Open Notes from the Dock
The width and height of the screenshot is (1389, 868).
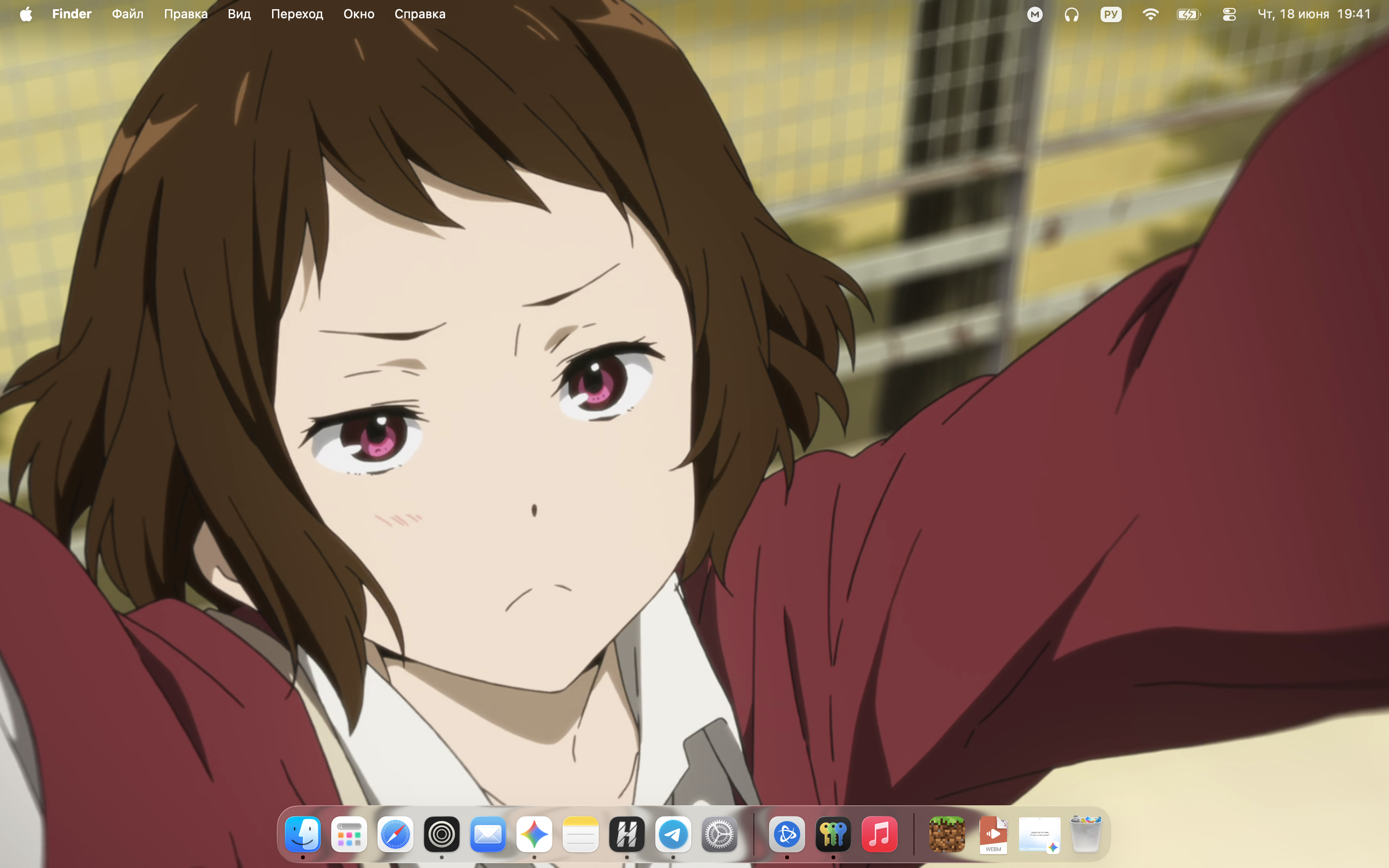(x=580, y=834)
